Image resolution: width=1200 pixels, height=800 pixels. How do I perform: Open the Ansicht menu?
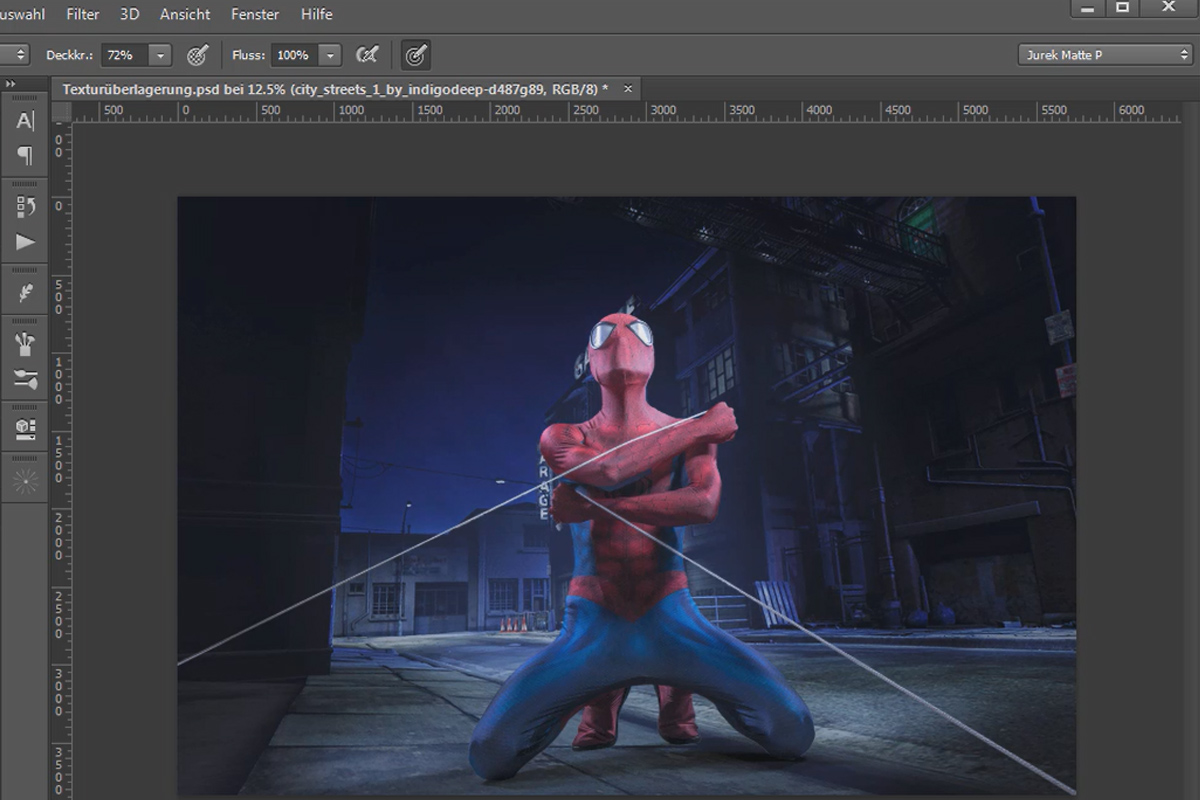[185, 14]
